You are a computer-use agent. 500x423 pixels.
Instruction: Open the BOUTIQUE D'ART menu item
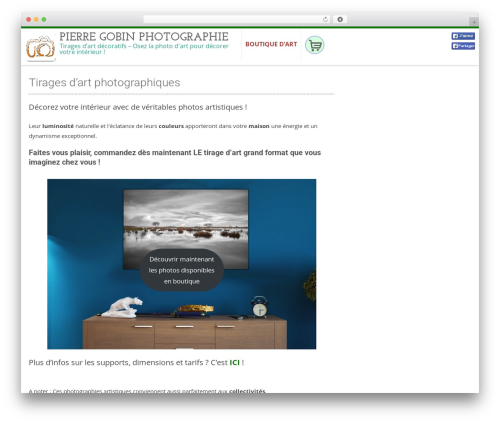click(x=271, y=44)
